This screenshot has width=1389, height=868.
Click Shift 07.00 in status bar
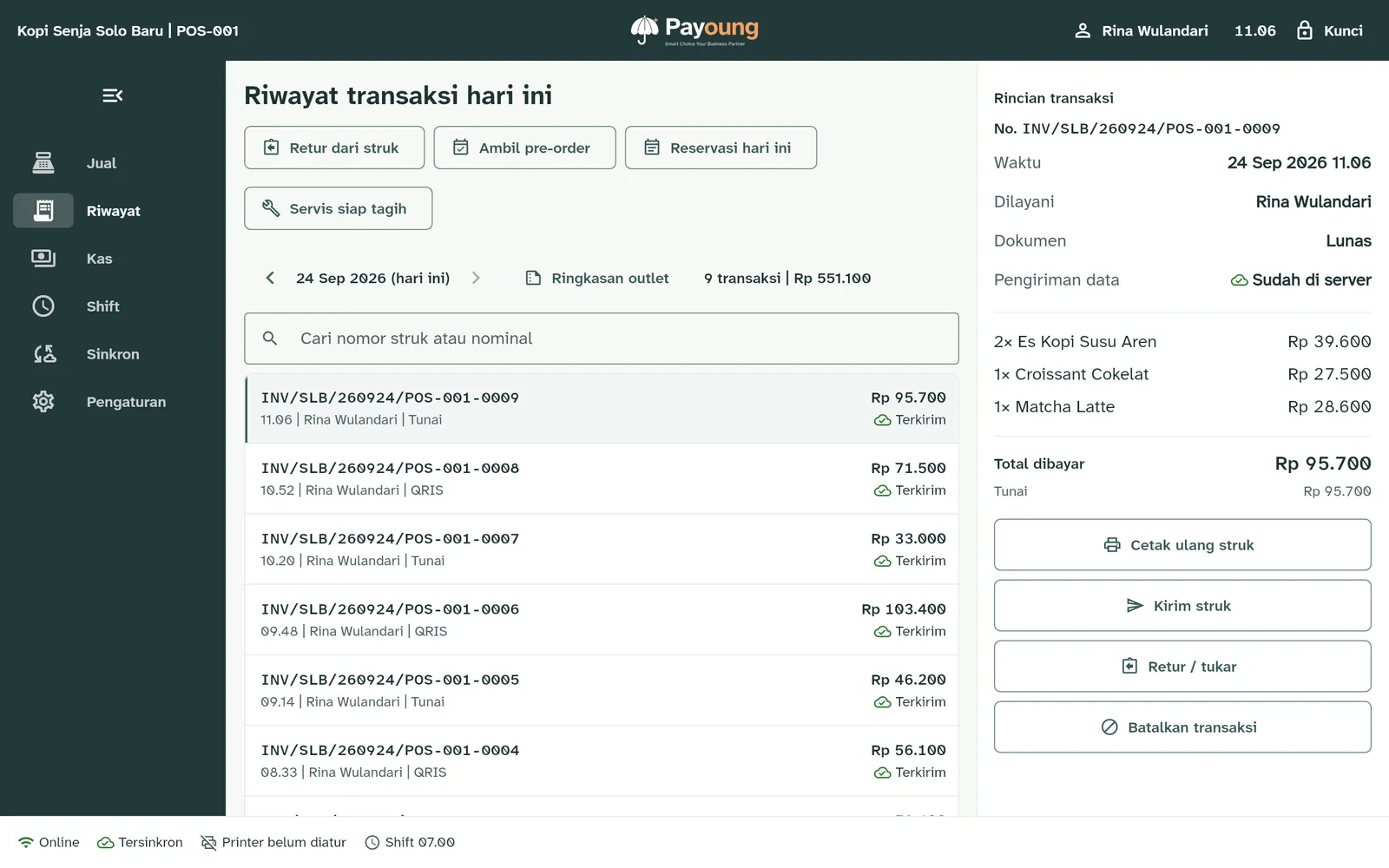point(410,842)
